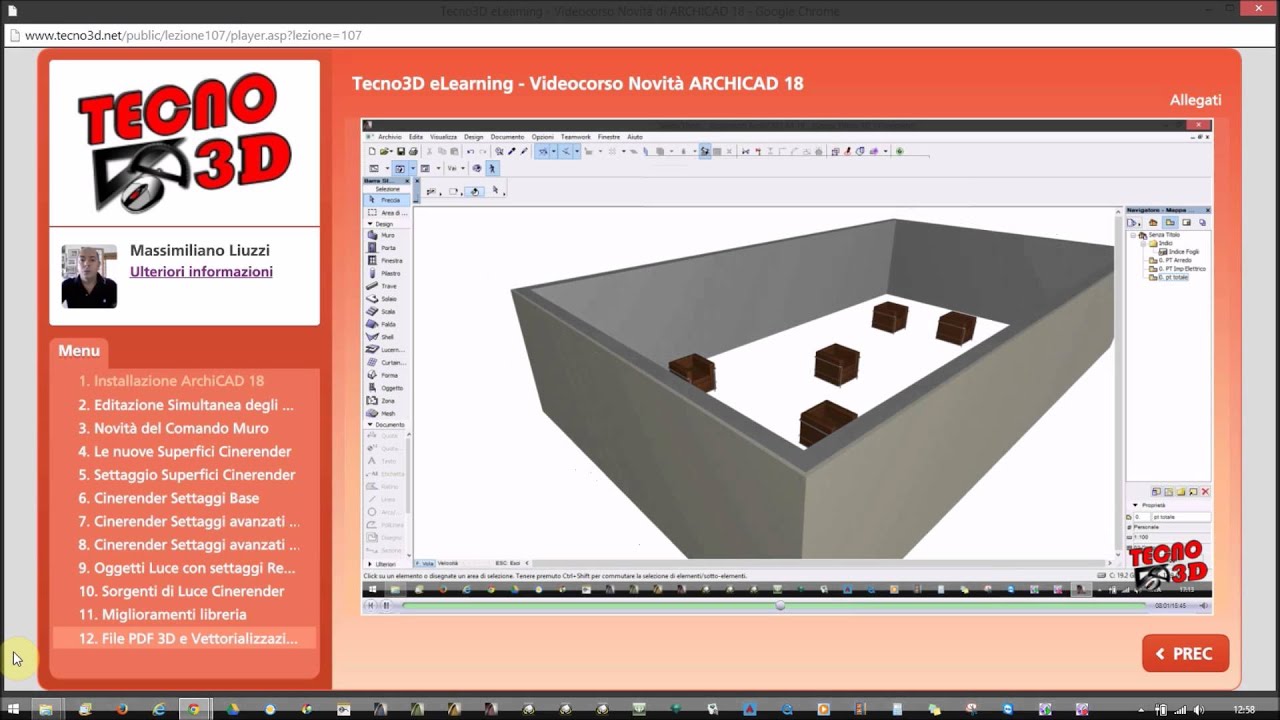Select the Area di selezione marquee tool
Viewport: 1280px width, 720px height.
tap(385, 213)
